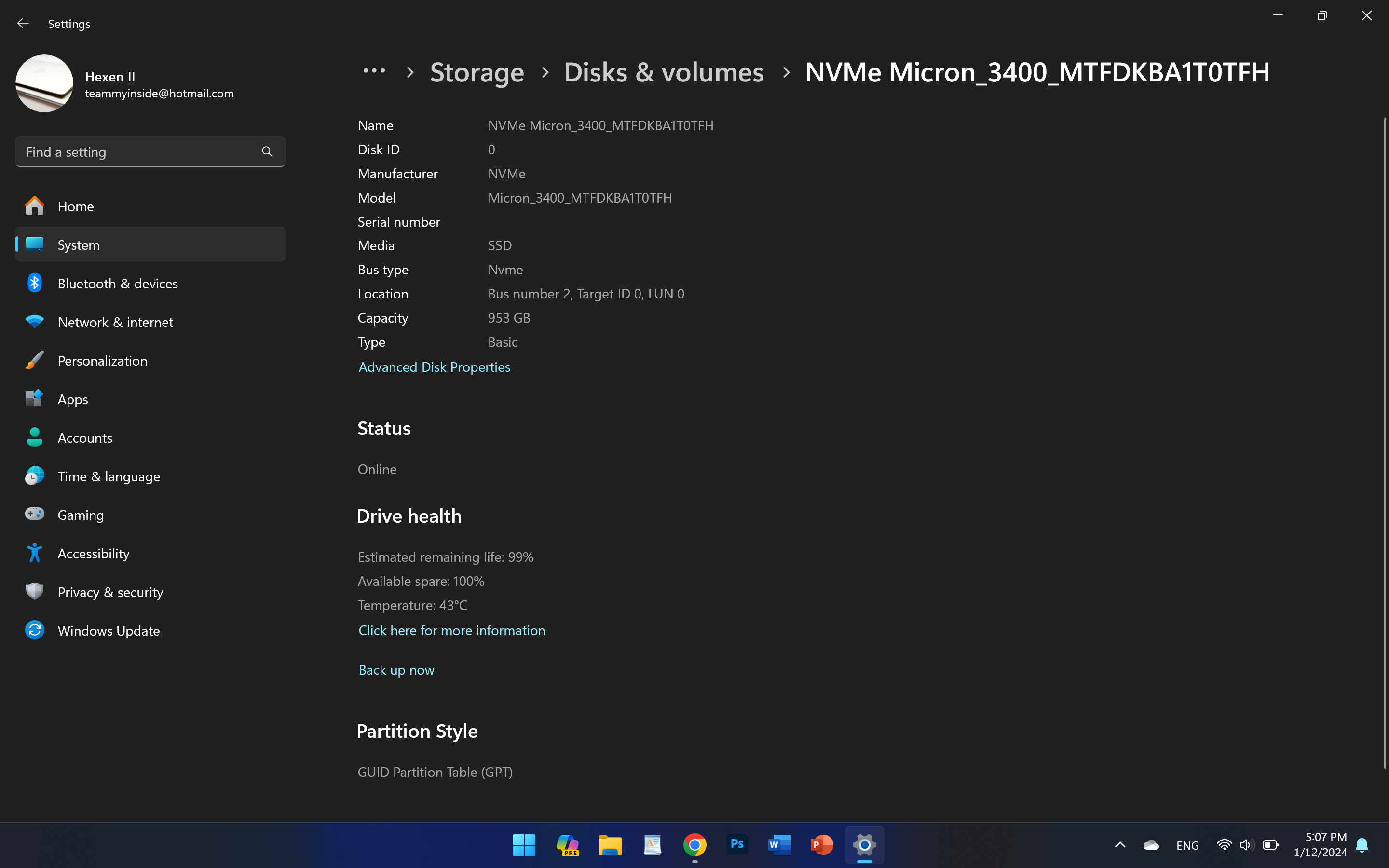Click the Back up now link
Screen dimensions: 1389x868
pyautogui.click(x=396, y=669)
